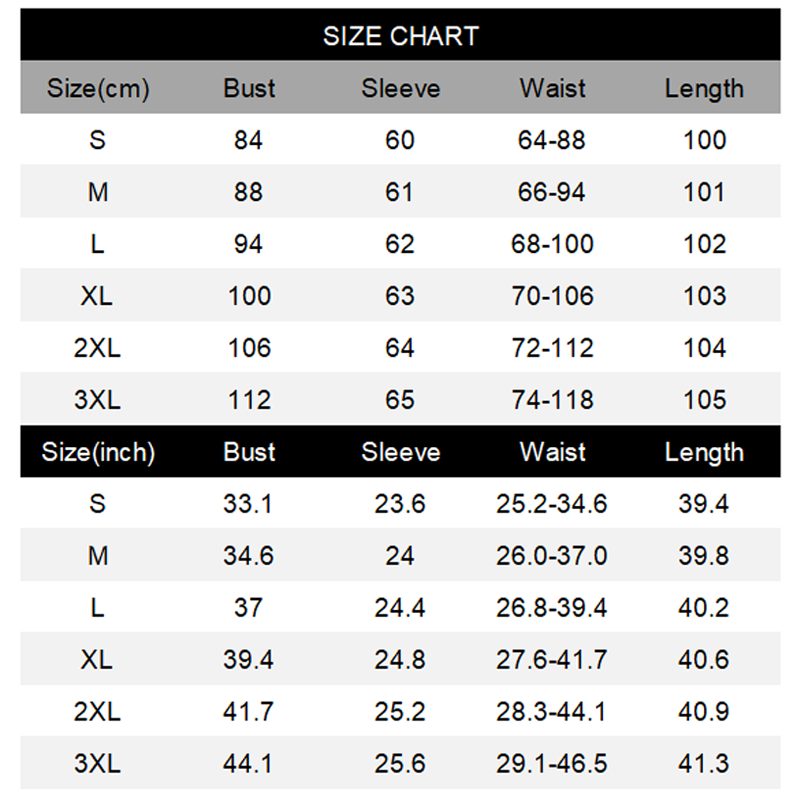The image size is (800, 800).
Task: Select bust value 112 for 3XL
Action: pos(249,400)
